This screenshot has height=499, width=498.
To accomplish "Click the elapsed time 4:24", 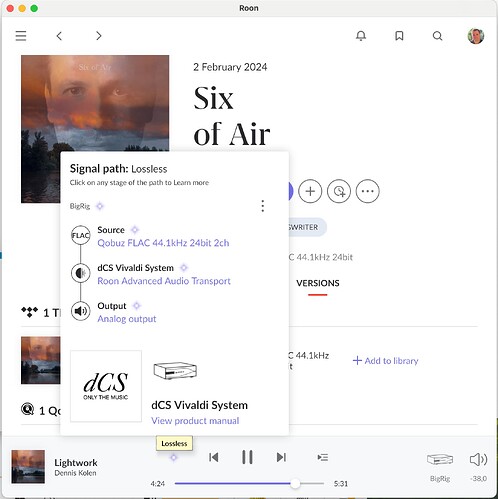I will (157, 484).
